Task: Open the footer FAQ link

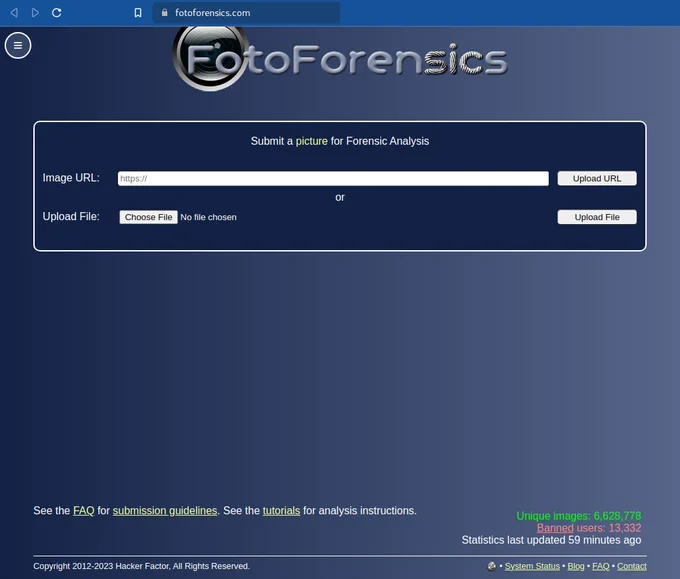Action: [601, 566]
